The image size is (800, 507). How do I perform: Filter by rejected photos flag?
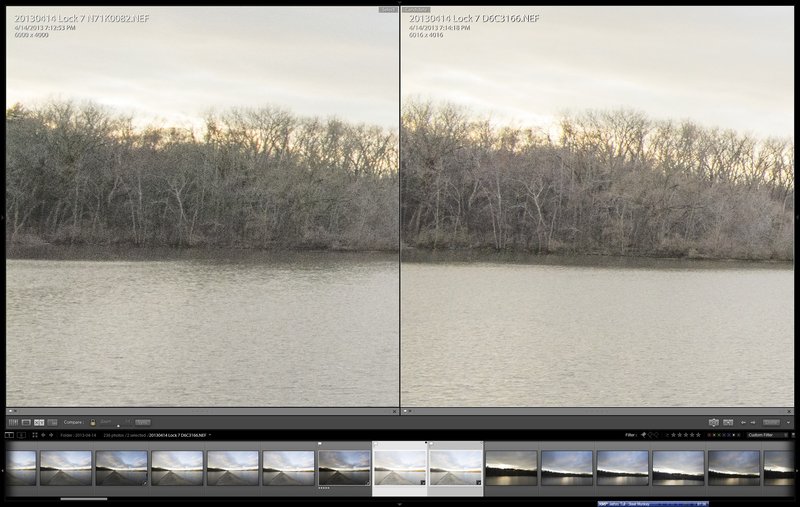(657, 435)
